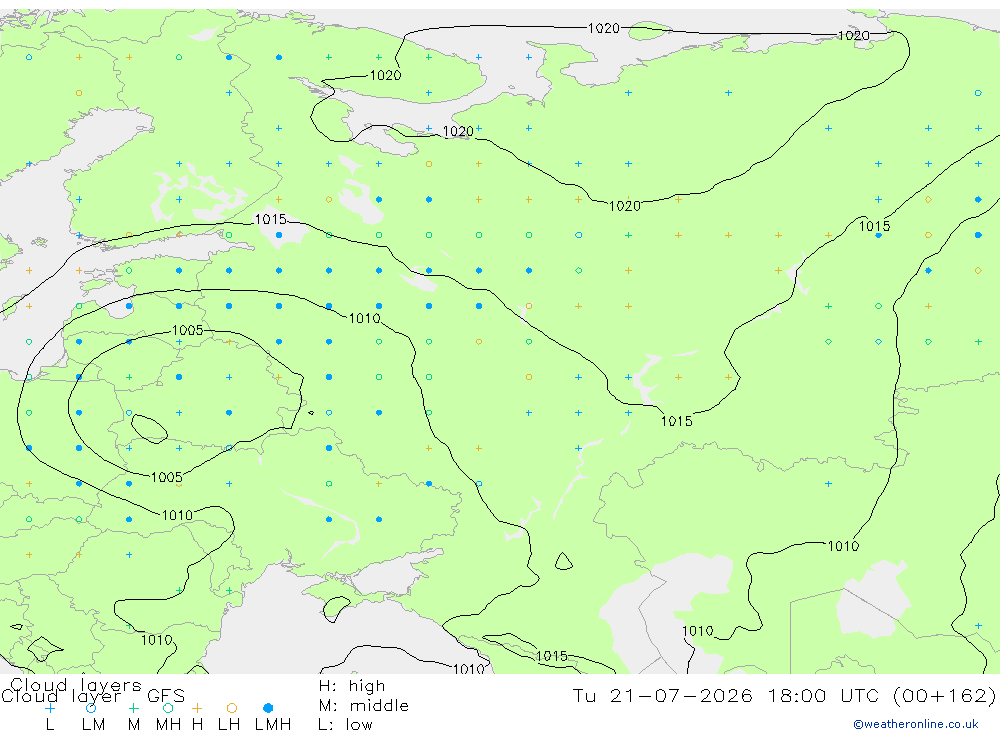Click the 'Tu 21-07-2026 18:00 UTC (00+162)' timestamp
Image resolution: width=1000 pixels, height=733 pixels.
tap(784, 695)
